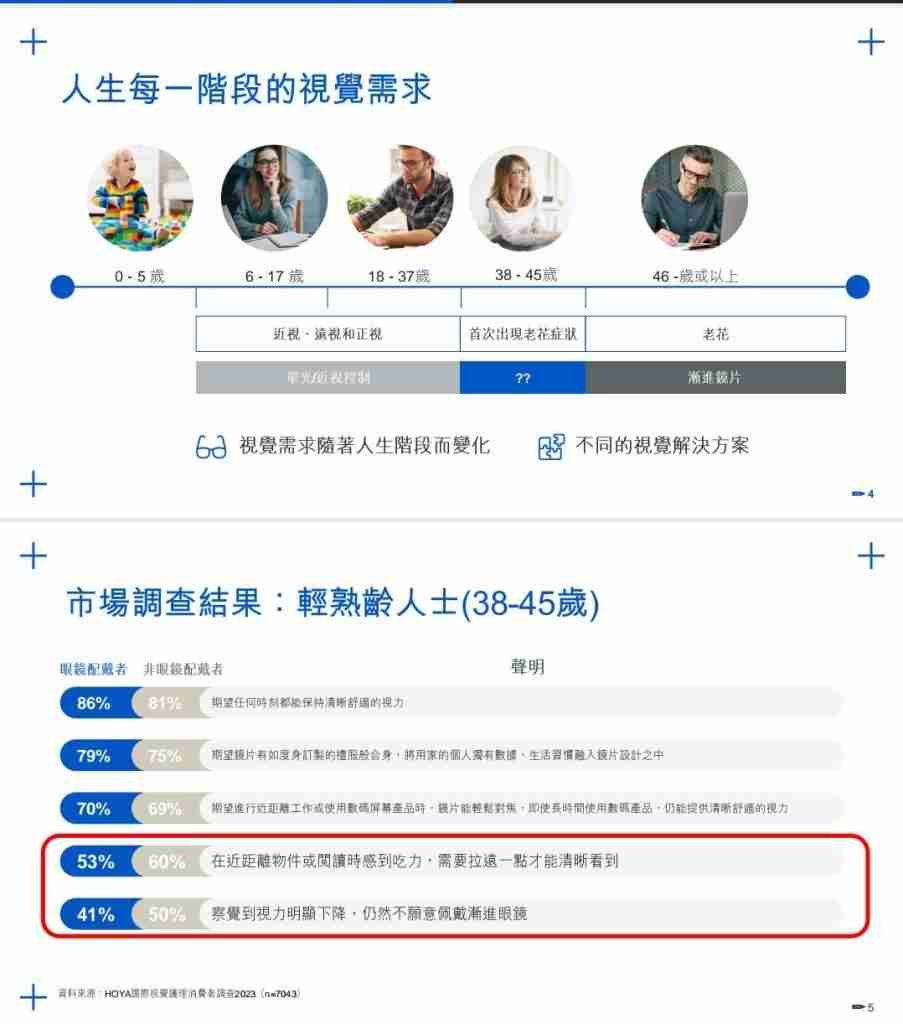This screenshot has height=1024, width=903.
Task: Click the eyeglasses icon beside 視覺需求隨著人生階段而變化
Action: 211,447
